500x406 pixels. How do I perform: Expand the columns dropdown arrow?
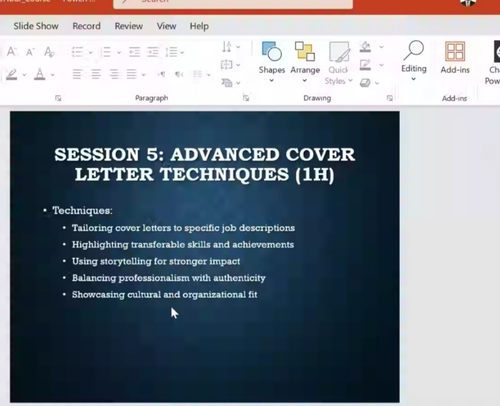pyautogui.click(x=209, y=75)
